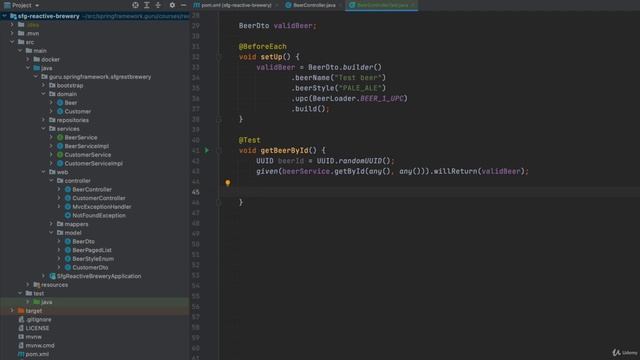Open the LICENSE file
The height and width of the screenshot is (360, 640).
[37, 328]
